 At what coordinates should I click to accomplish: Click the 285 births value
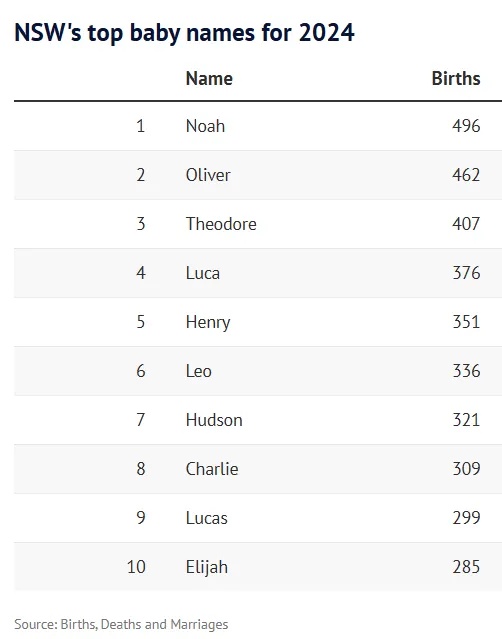pos(466,567)
